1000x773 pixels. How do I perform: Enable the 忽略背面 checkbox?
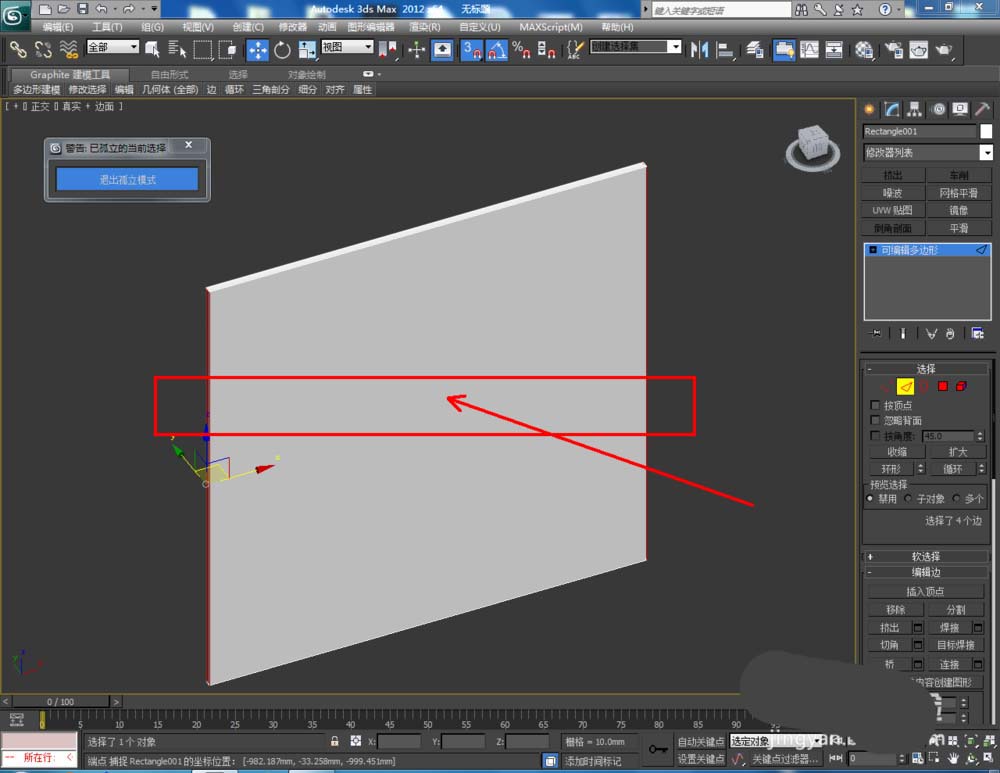(875, 420)
